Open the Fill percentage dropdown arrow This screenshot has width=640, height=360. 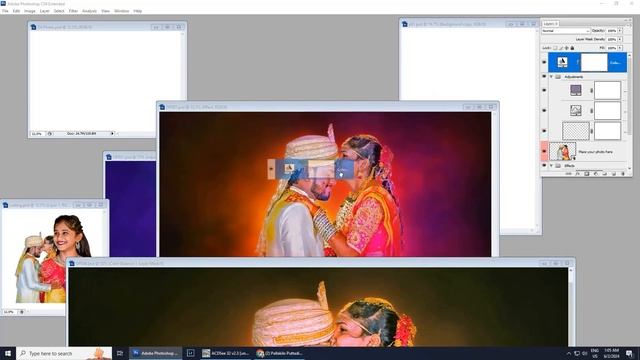[x=620, y=48]
